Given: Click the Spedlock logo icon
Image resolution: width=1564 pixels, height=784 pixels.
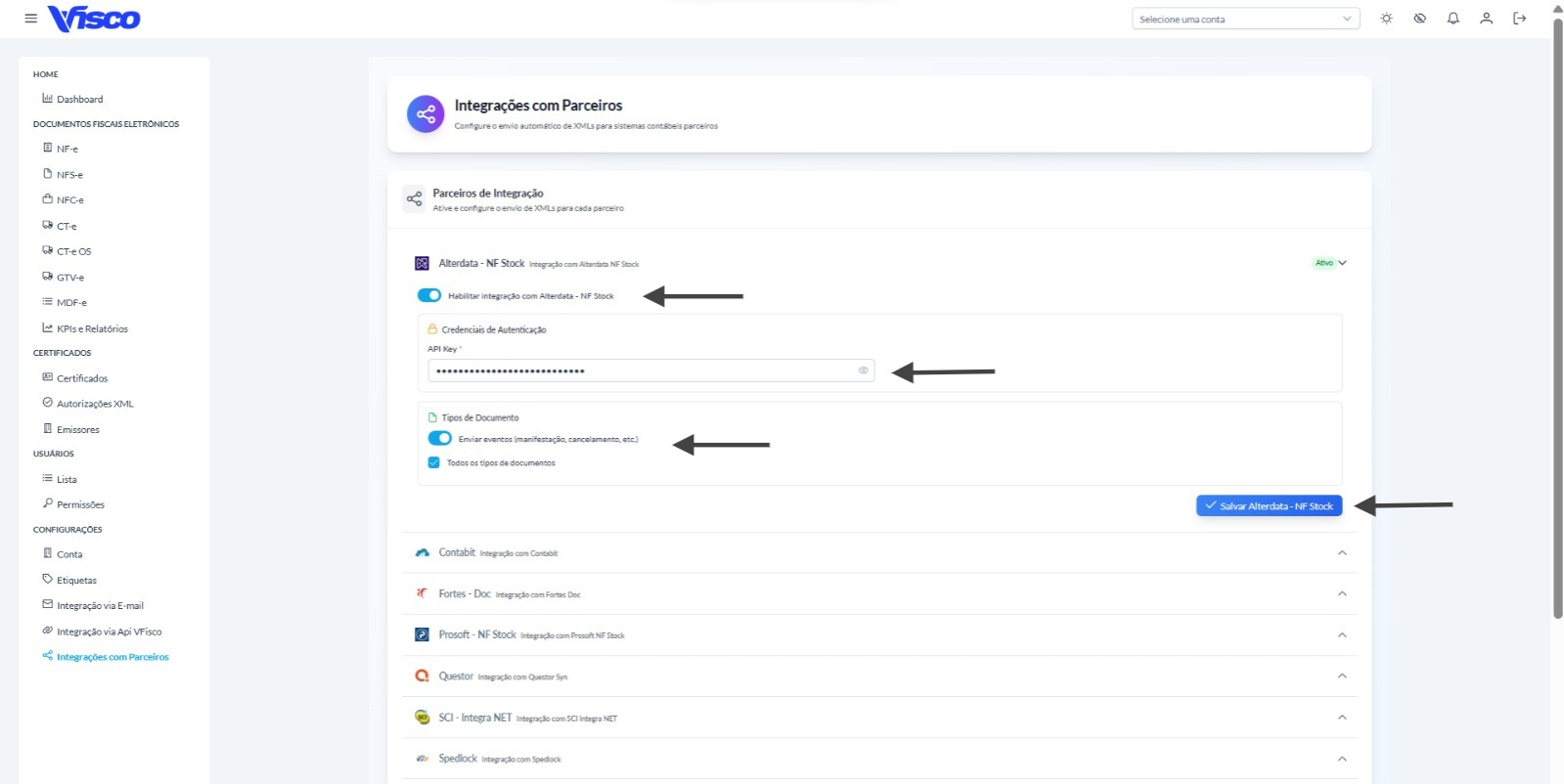Looking at the screenshot, I should tap(422, 759).
